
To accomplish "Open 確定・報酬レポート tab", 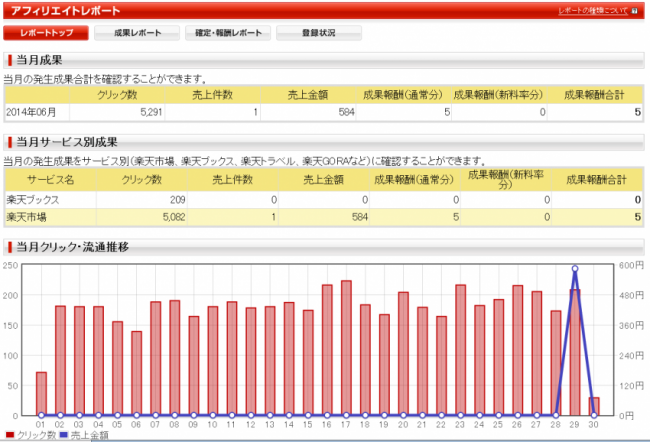I will coord(228,33).
